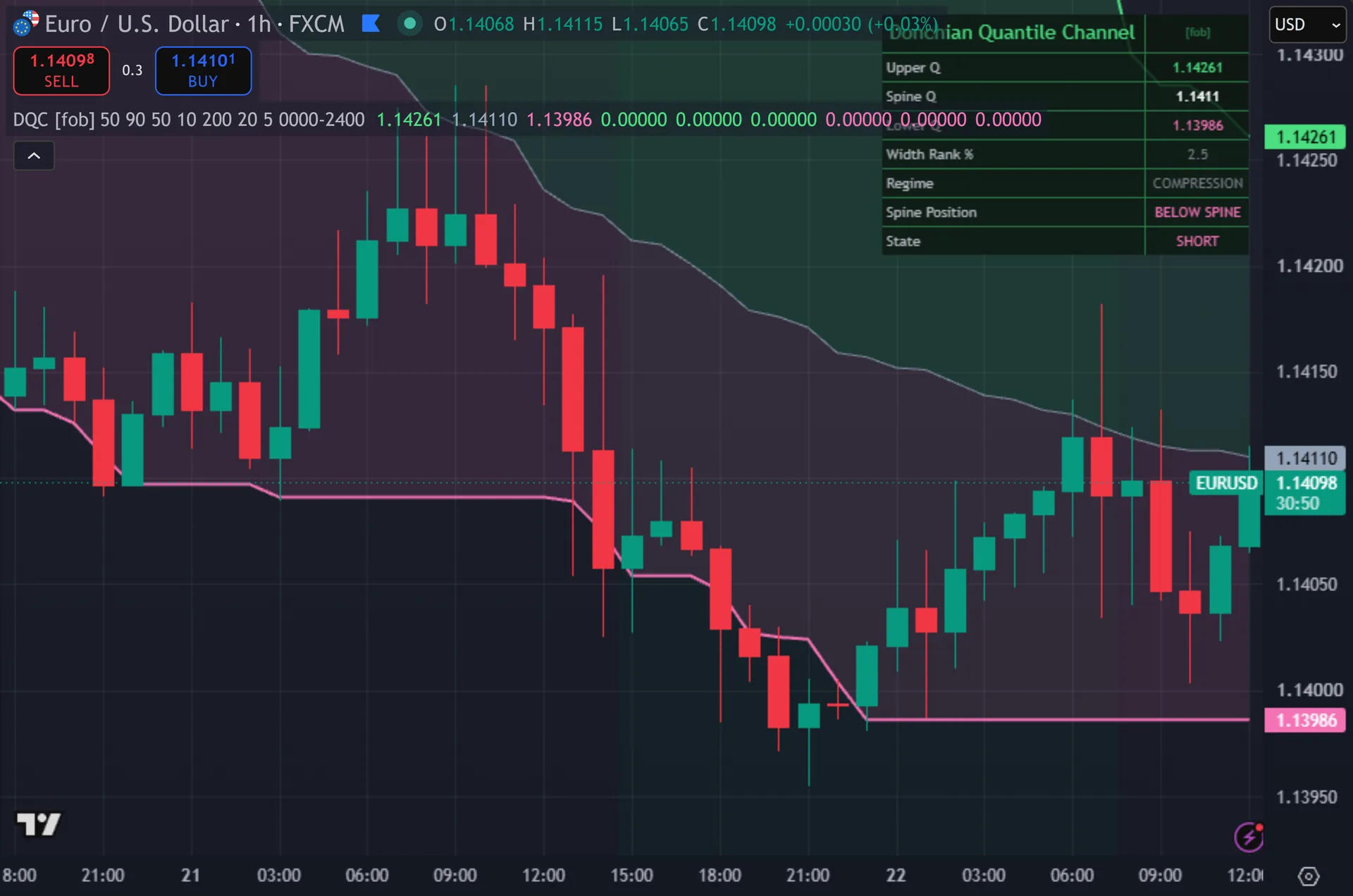This screenshot has height=896, width=1353.
Task: Click the 1.14110 value in DQC legend
Action: pos(484,120)
